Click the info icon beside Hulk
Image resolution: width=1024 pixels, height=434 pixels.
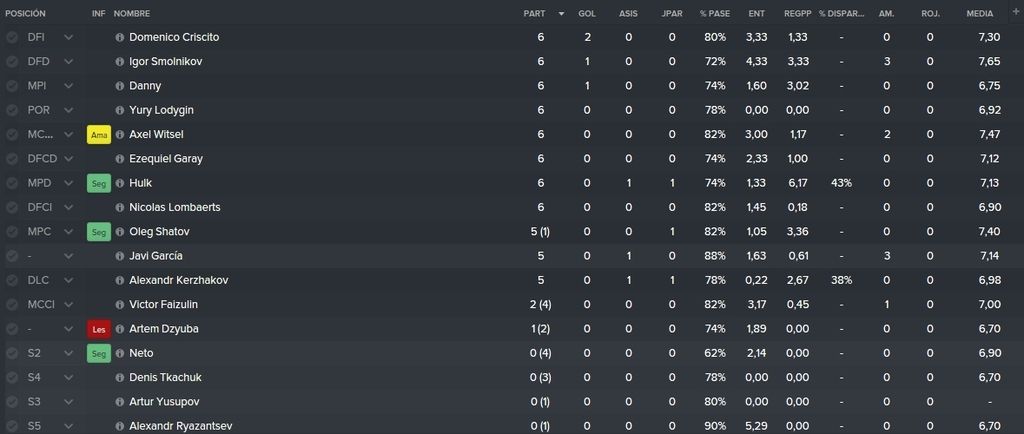coord(120,183)
